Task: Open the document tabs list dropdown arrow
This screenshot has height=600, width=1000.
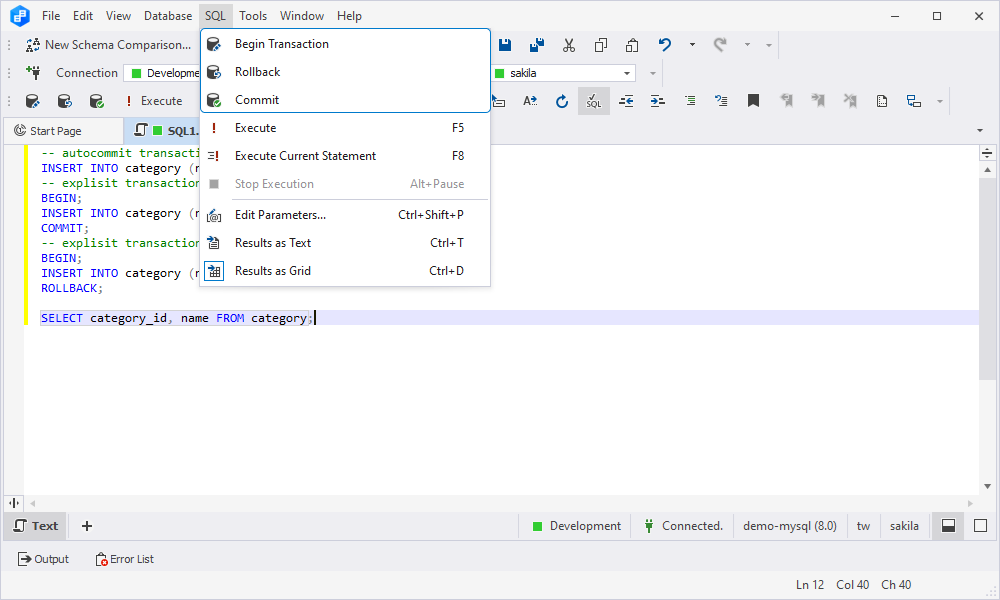Action: point(980,130)
